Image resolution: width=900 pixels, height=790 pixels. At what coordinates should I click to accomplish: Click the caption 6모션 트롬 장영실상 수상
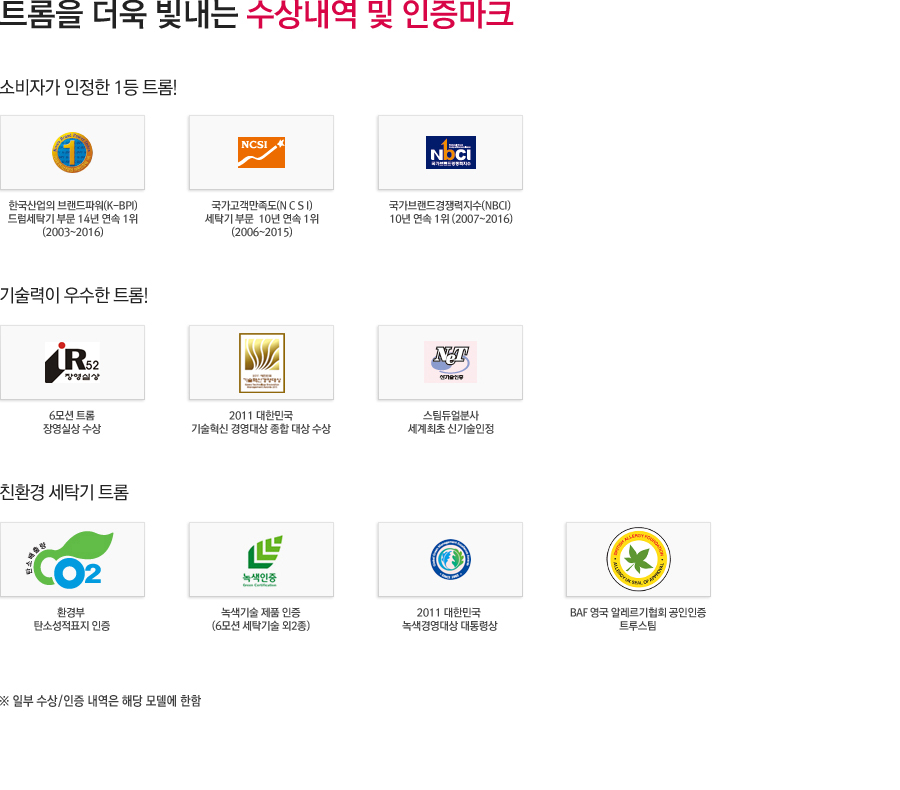coord(72,422)
